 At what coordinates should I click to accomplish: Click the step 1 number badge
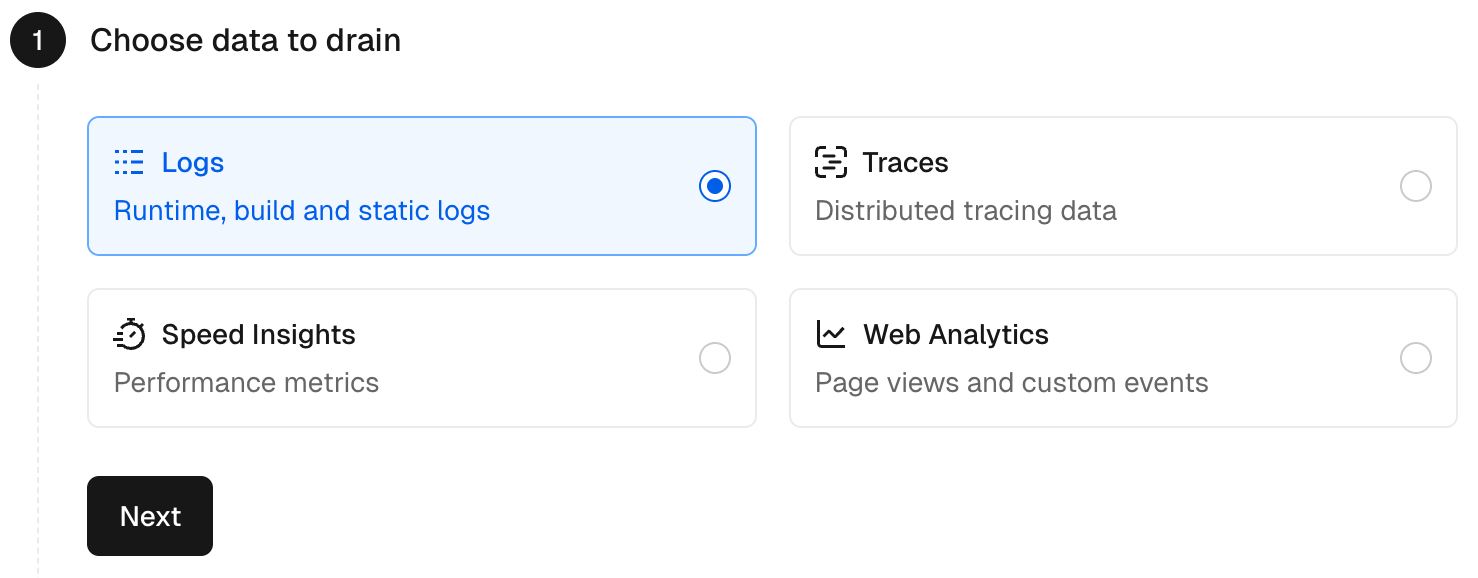(38, 41)
